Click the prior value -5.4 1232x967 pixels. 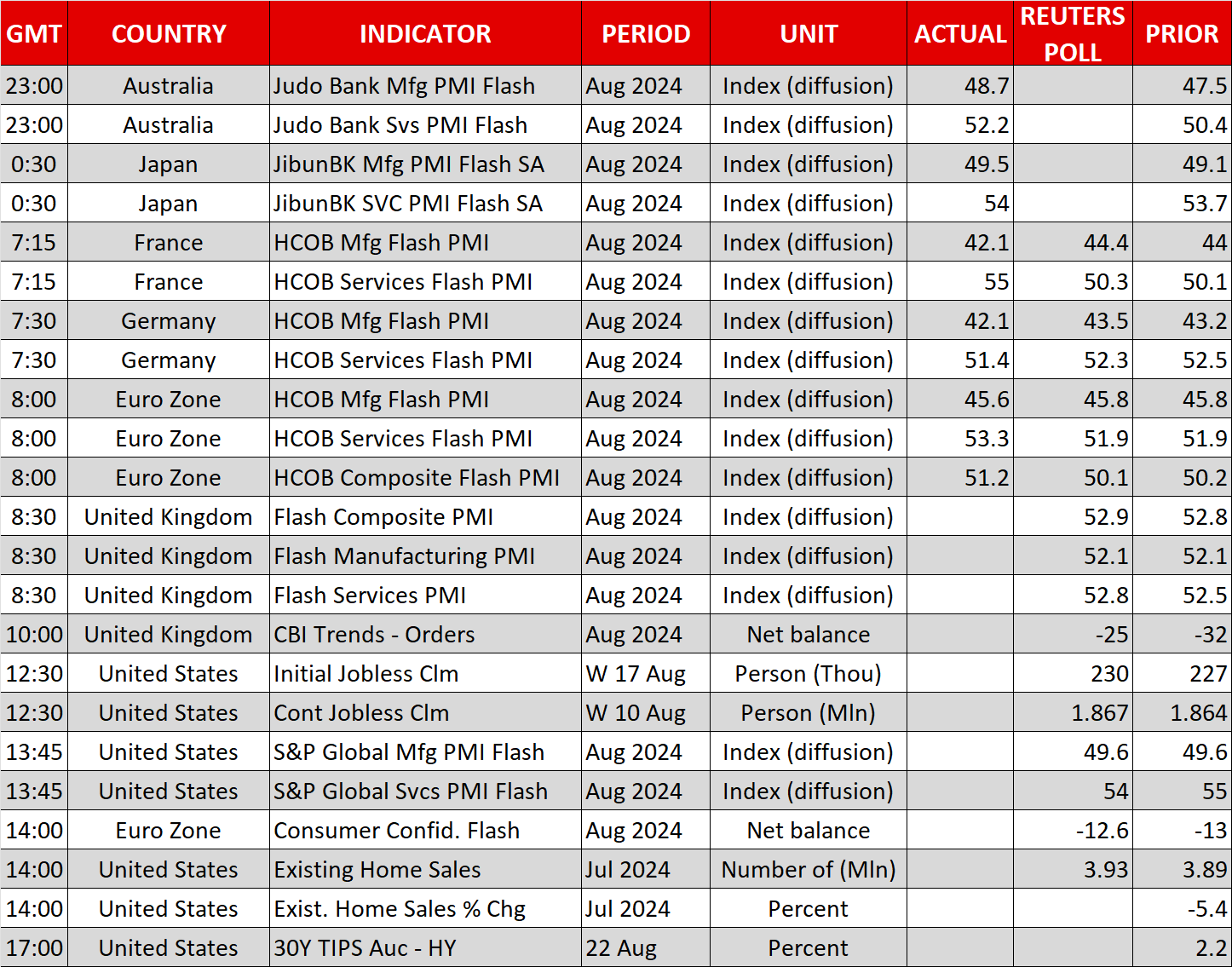pos(1207,908)
